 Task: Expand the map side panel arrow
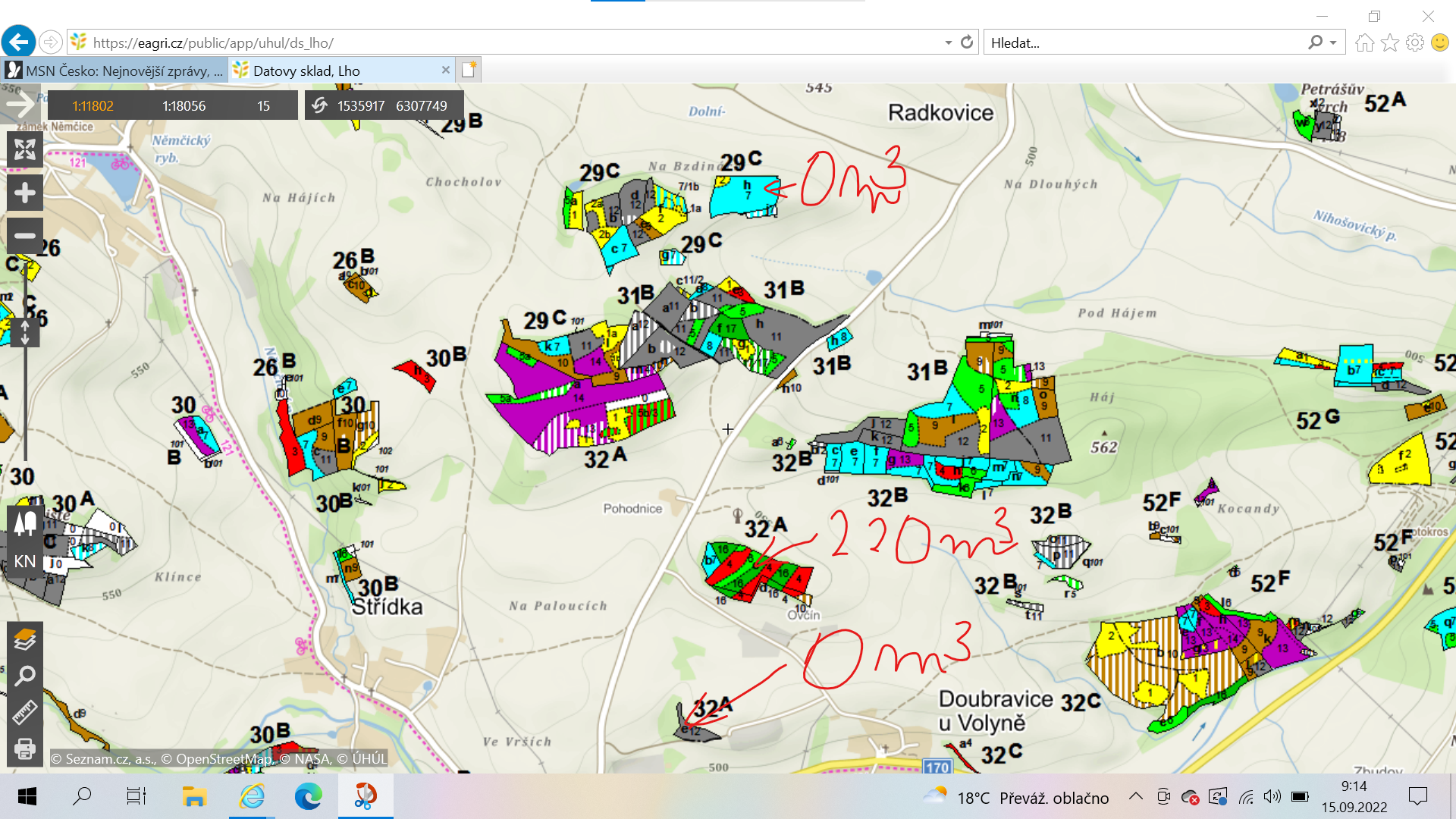pyautogui.click(x=20, y=104)
